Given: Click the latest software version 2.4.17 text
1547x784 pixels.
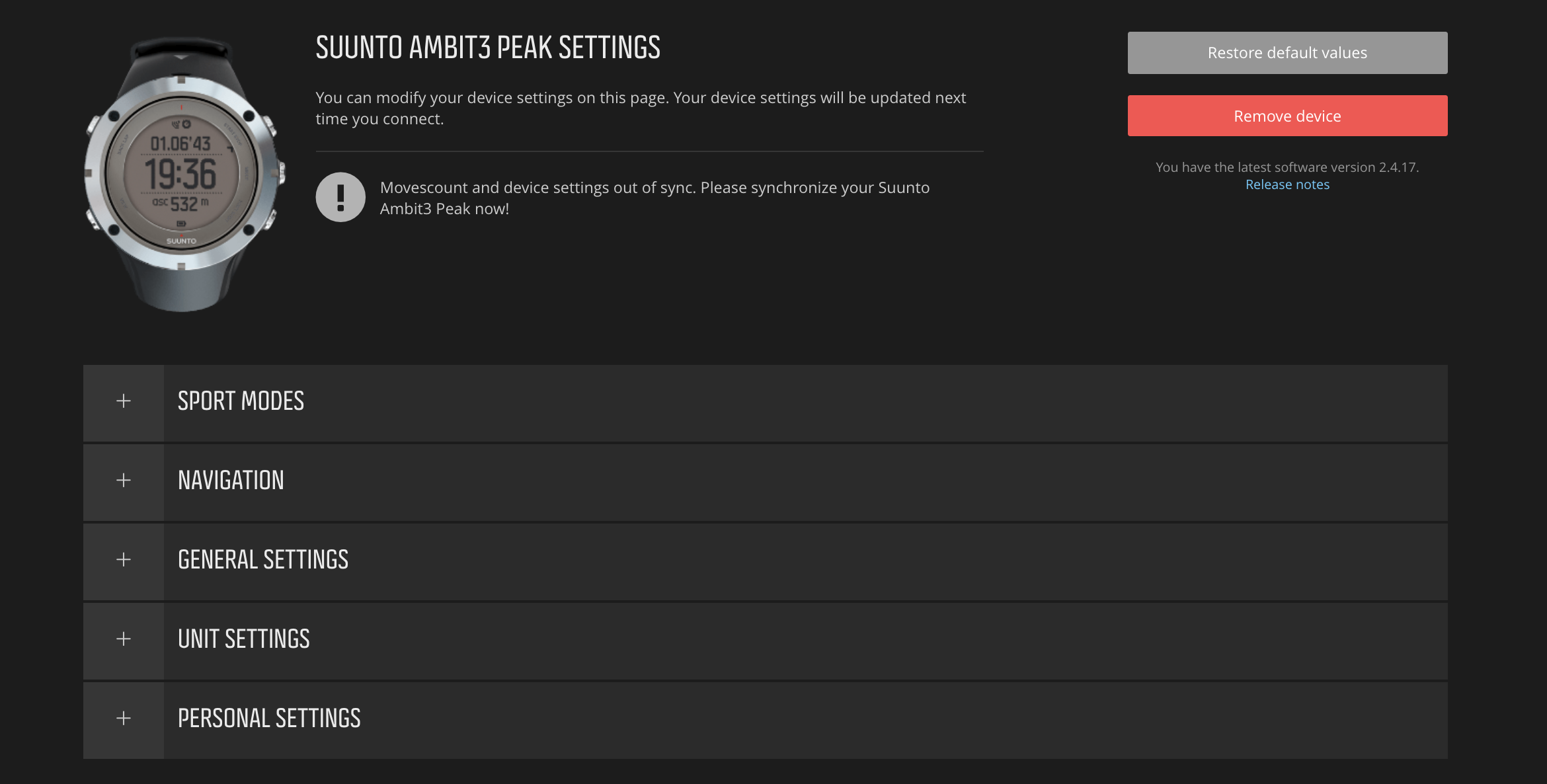Looking at the screenshot, I should click(1287, 167).
